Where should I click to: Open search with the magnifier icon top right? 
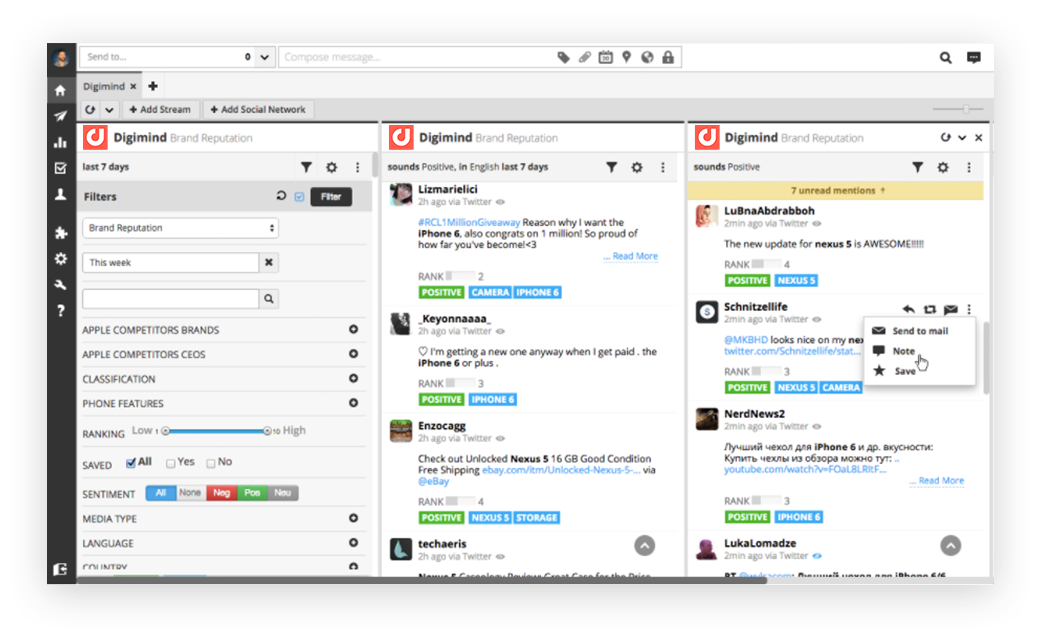point(945,58)
